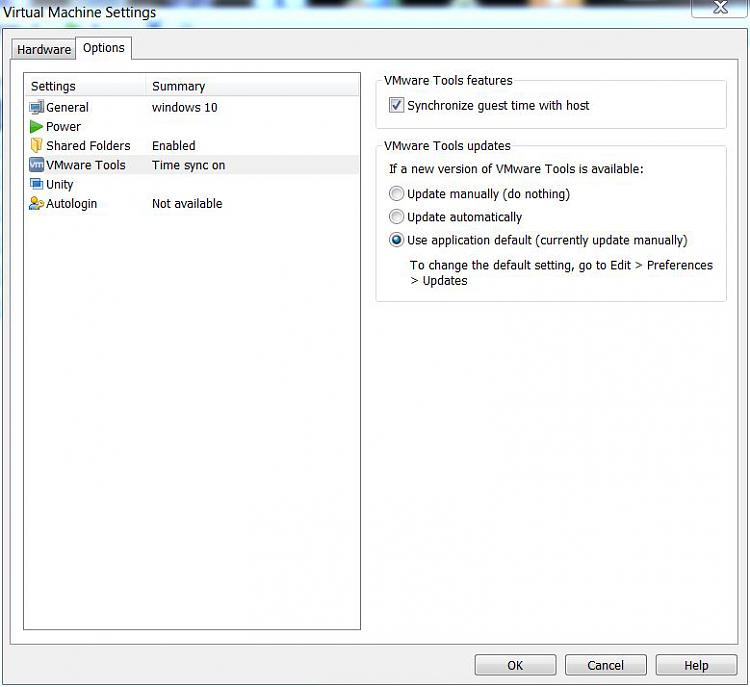Select the Unity row label
Screen dimensions: 750x687
point(60,185)
